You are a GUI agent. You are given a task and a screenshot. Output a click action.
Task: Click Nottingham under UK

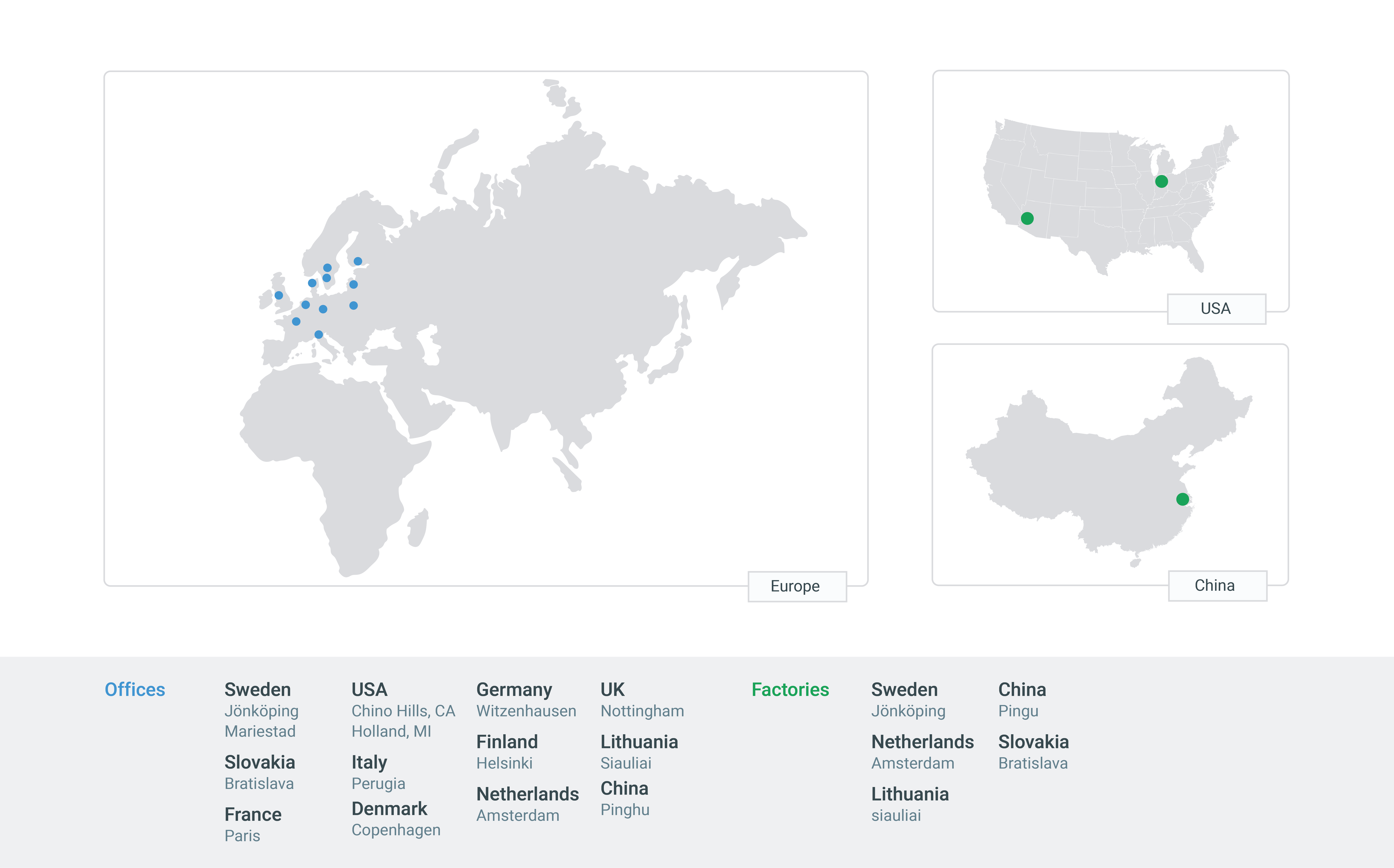coord(642,711)
